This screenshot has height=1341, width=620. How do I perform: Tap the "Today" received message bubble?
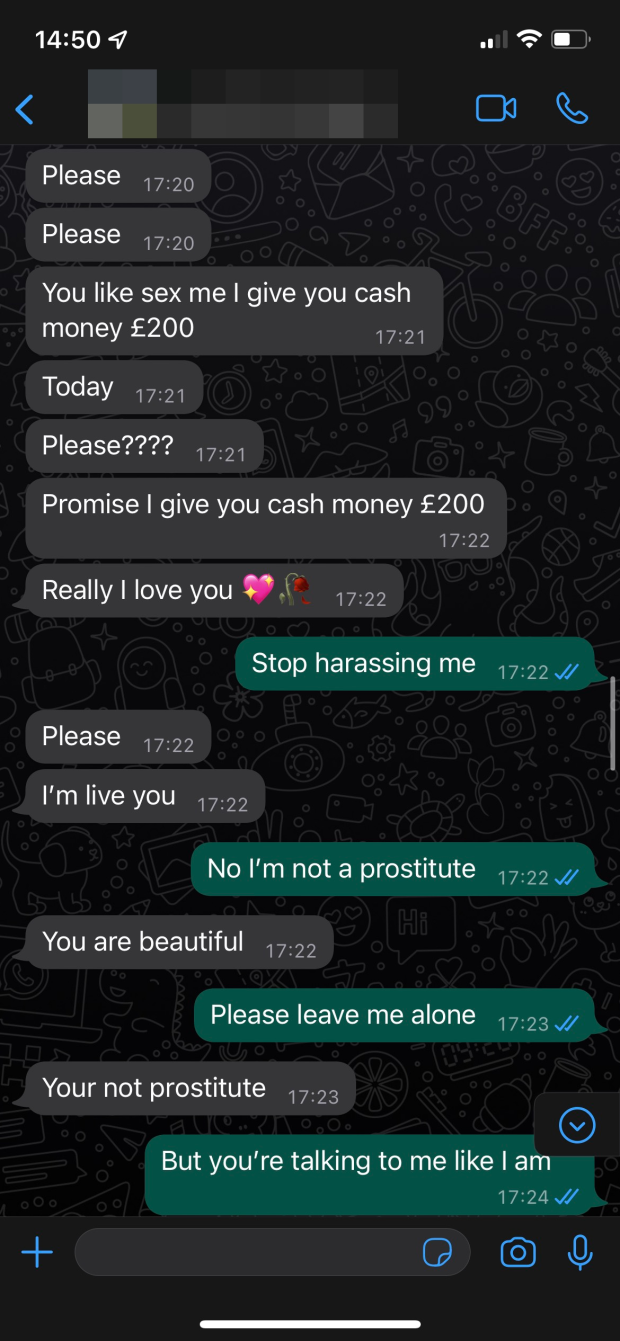click(x=114, y=388)
